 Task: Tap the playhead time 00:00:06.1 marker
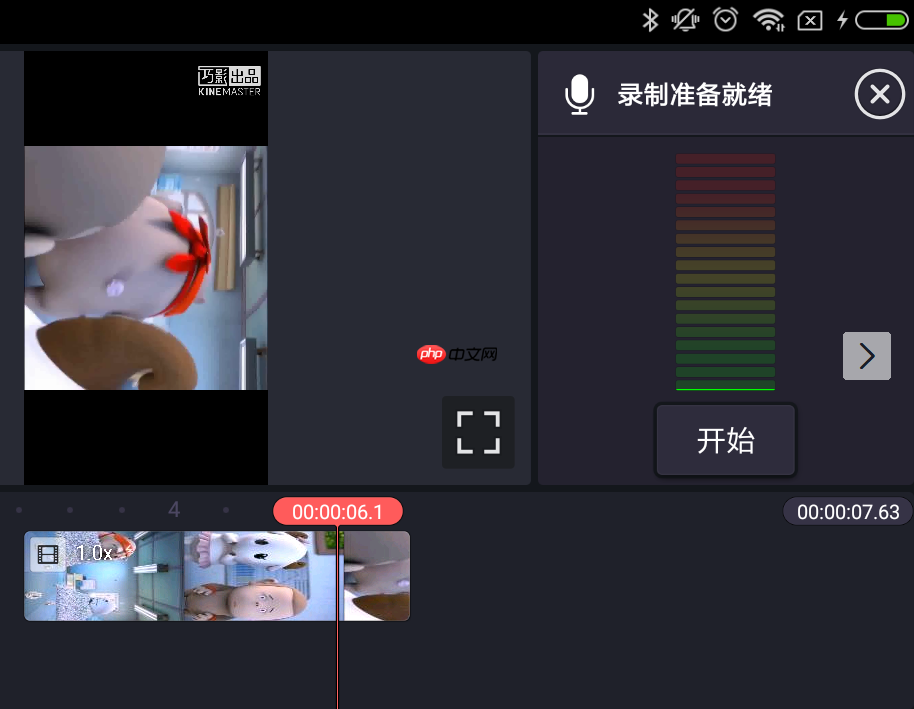[x=338, y=511]
